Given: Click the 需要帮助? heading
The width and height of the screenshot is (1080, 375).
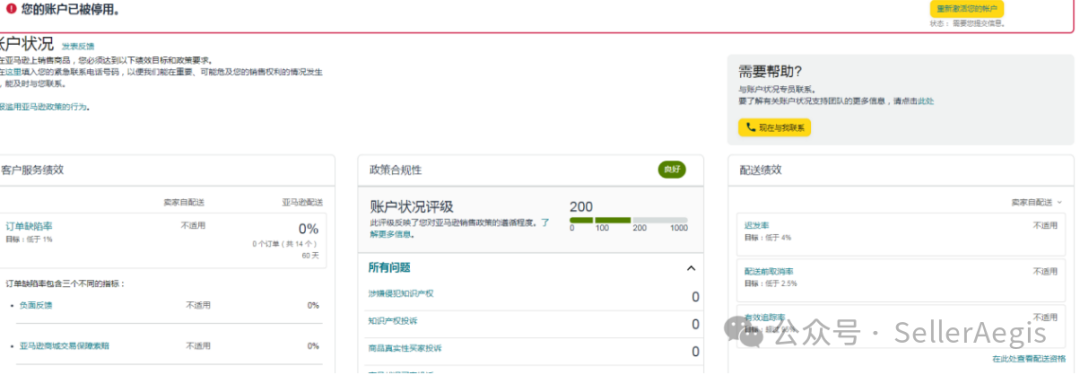Looking at the screenshot, I should (770, 72).
